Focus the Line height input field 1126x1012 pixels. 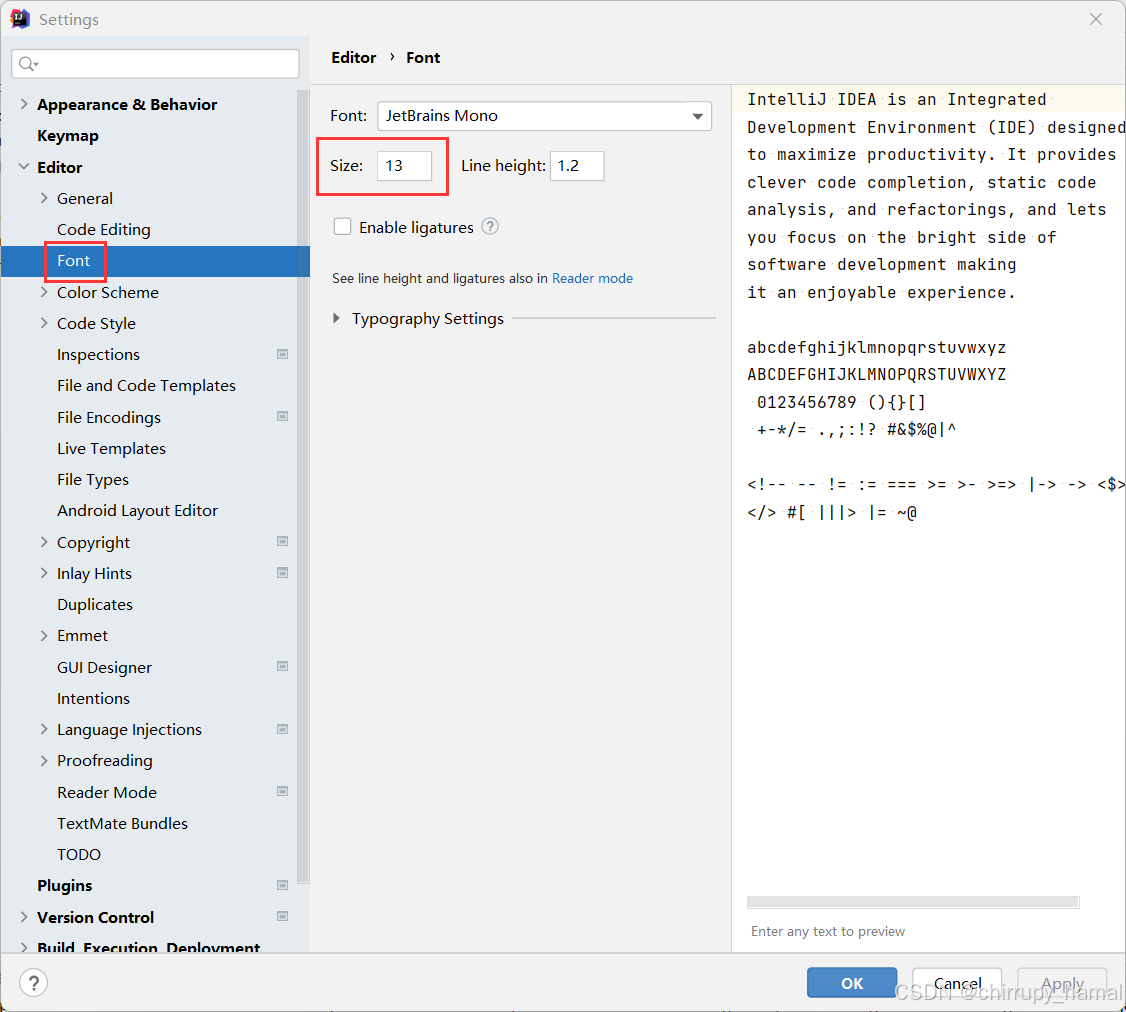(577, 166)
